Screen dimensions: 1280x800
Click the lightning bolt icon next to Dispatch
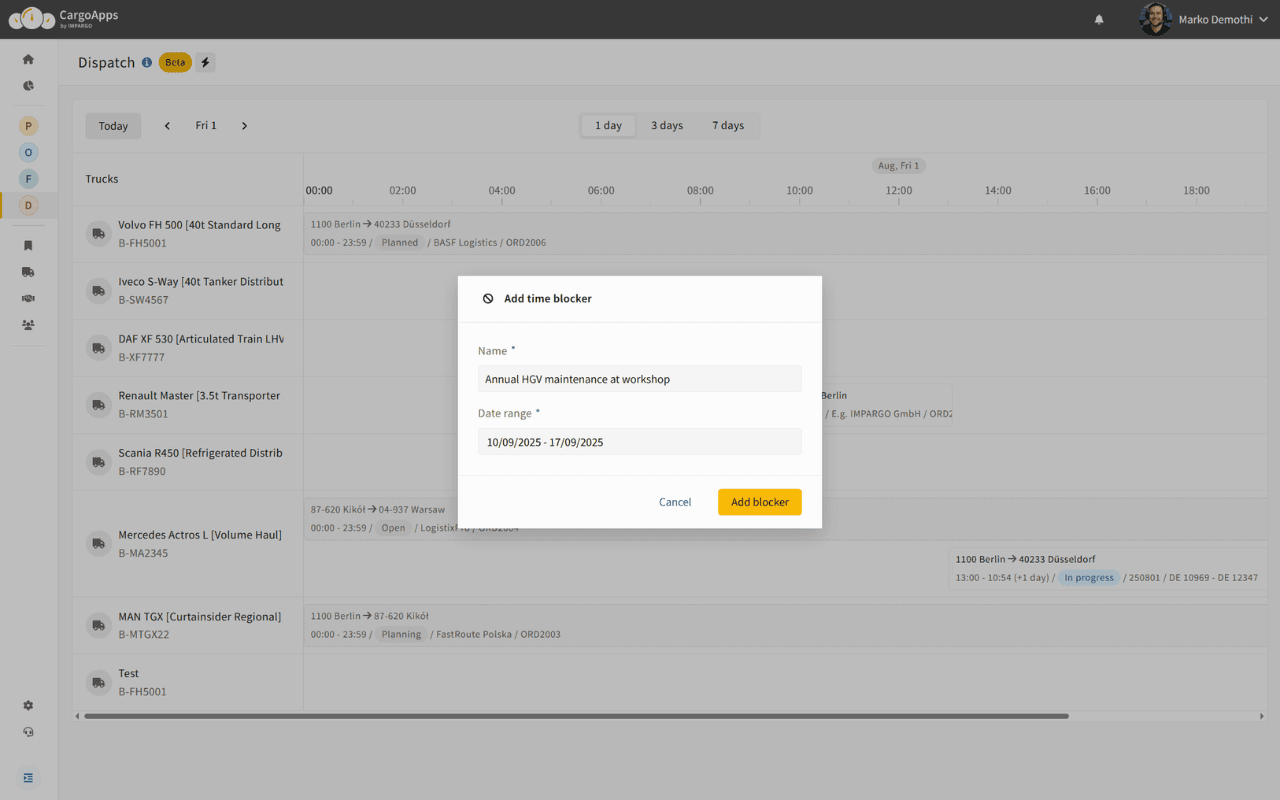205,62
